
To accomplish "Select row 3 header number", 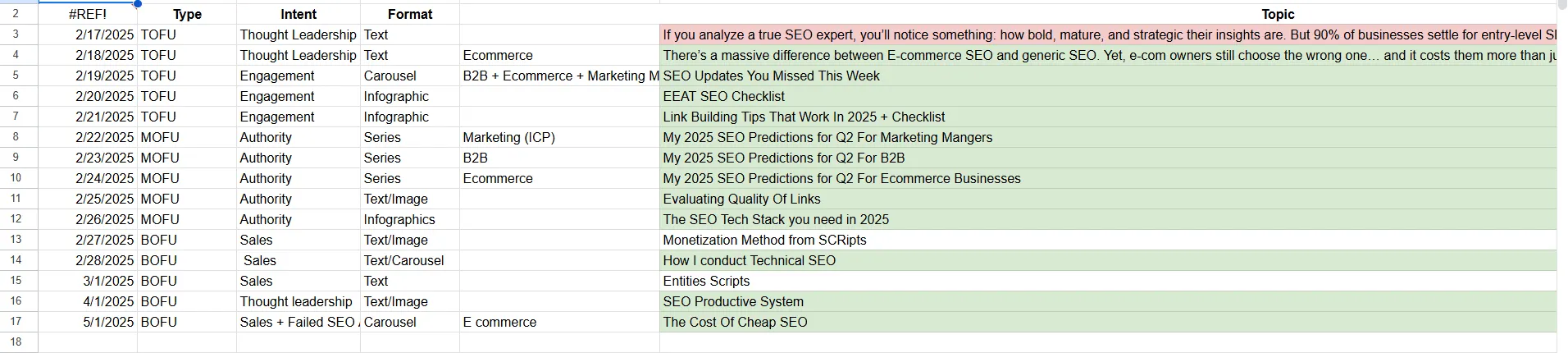I will point(16,34).
